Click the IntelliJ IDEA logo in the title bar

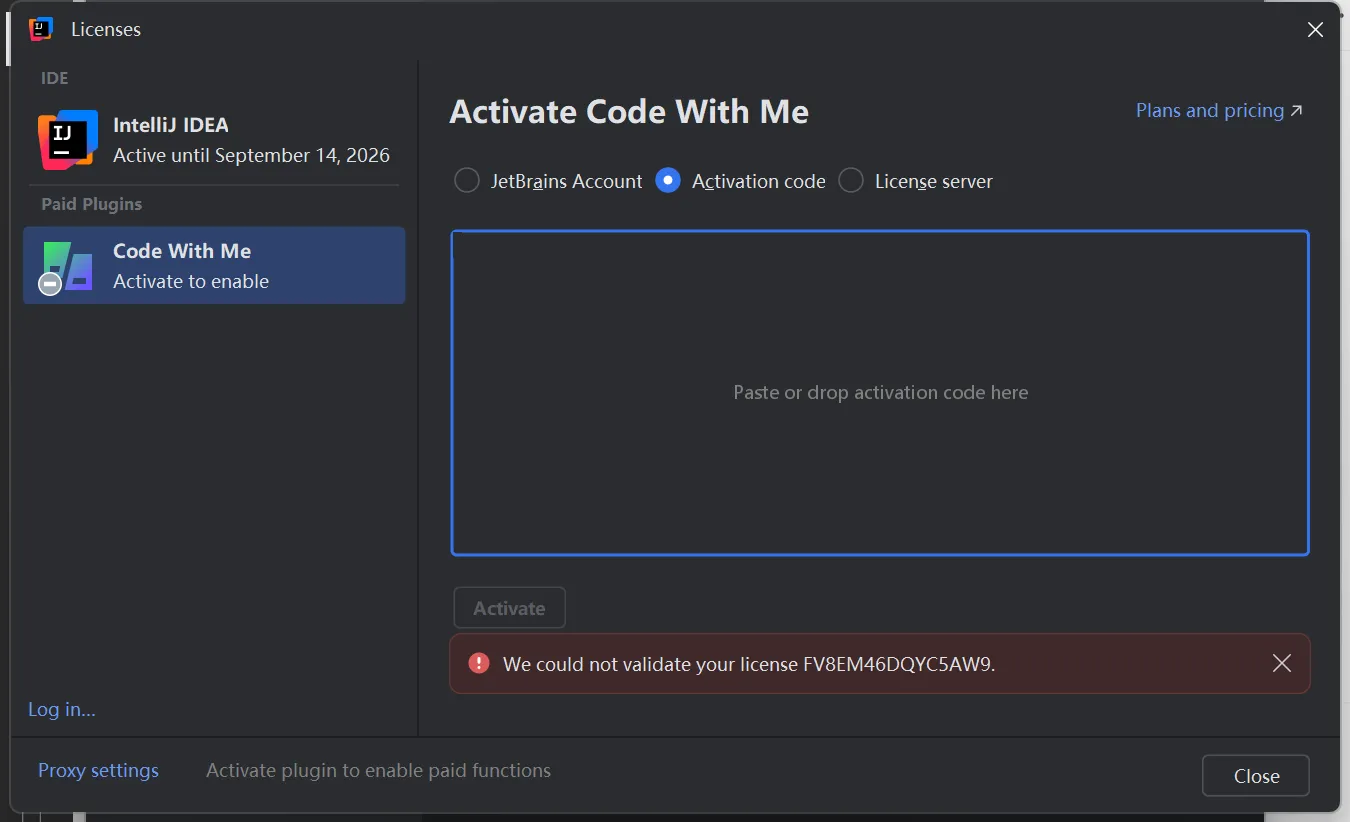[x=41, y=29]
